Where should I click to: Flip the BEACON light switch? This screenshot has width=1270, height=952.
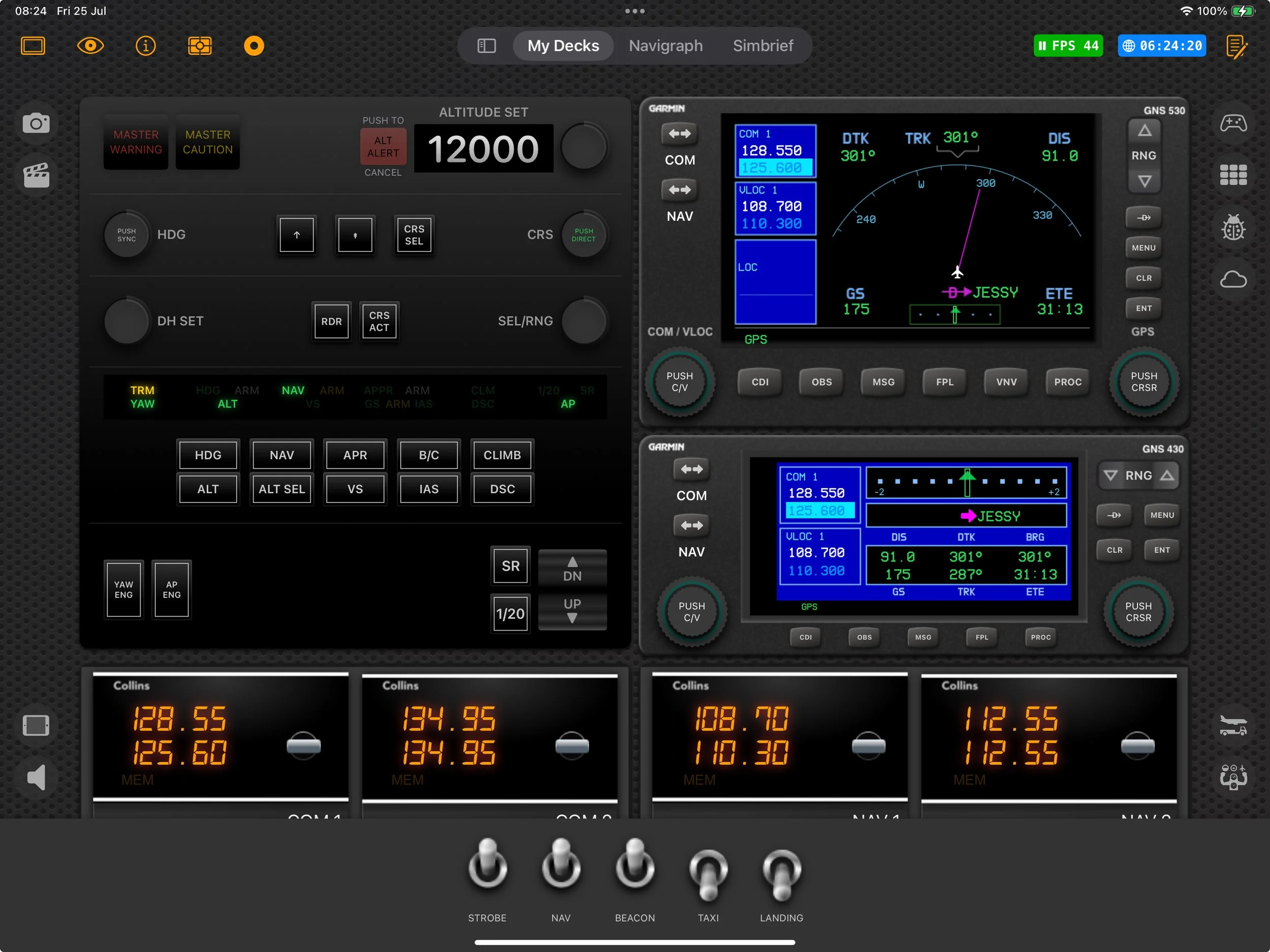coord(634,864)
